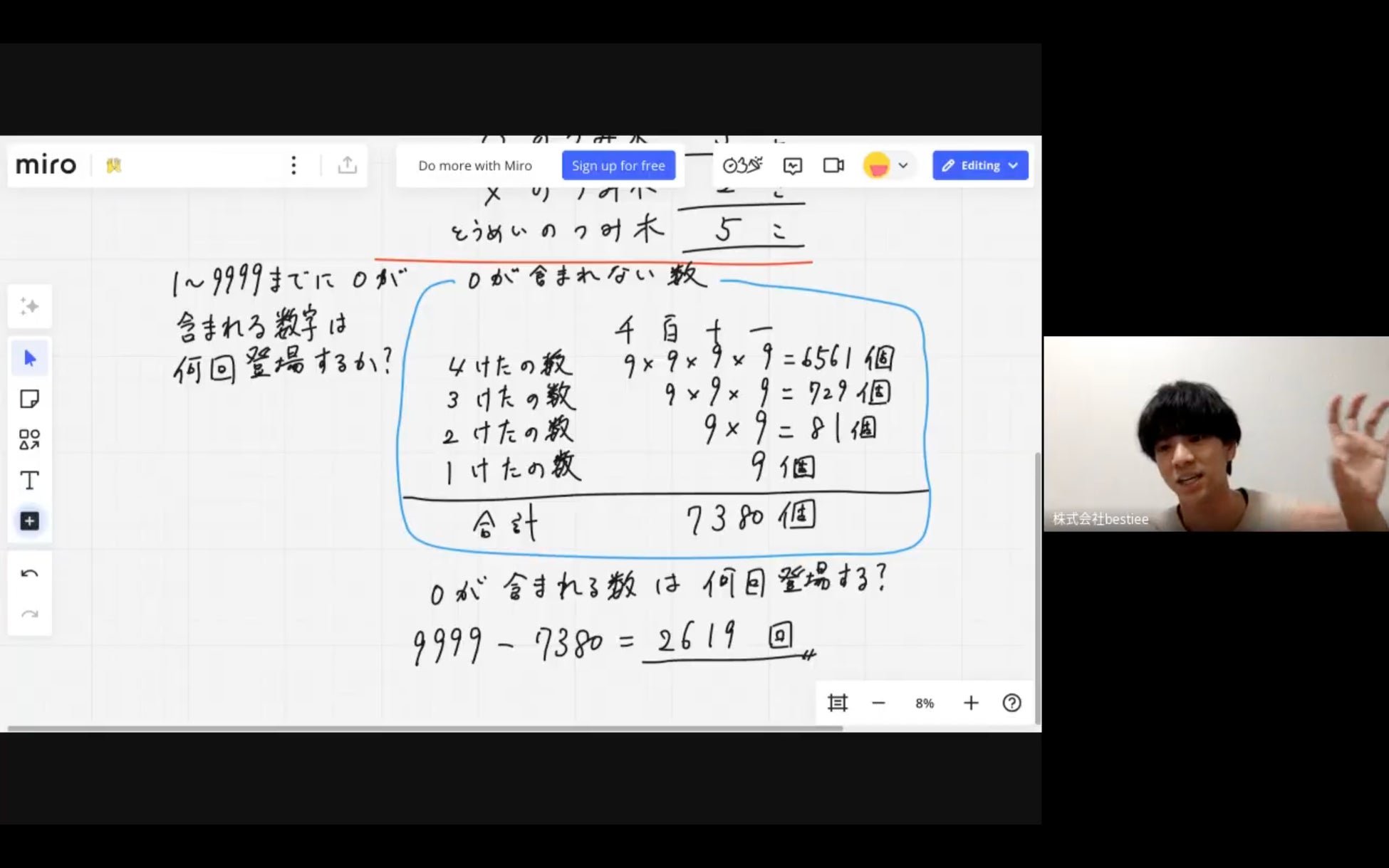The width and height of the screenshot is (1389, 868).
Task: Expand the user avatar dropdown arrow
Action: [x=902, y=165]
